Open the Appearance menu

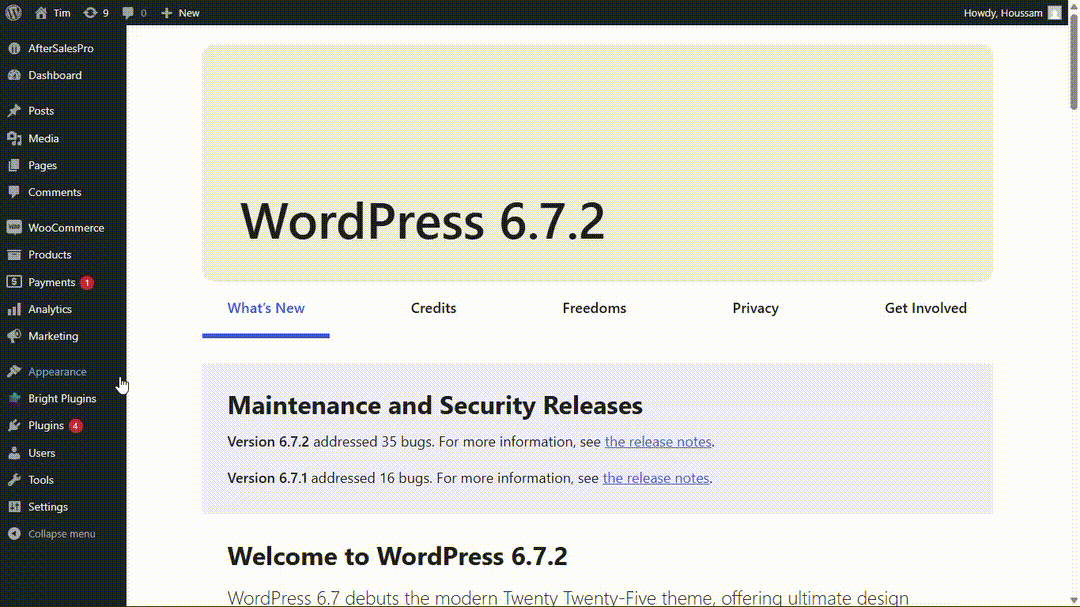pyautogui.click(x=57, y=371)
